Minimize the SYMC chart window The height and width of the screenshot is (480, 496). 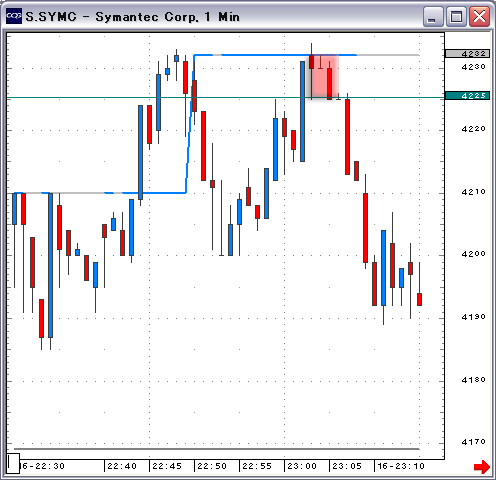(x=433, y=16)
